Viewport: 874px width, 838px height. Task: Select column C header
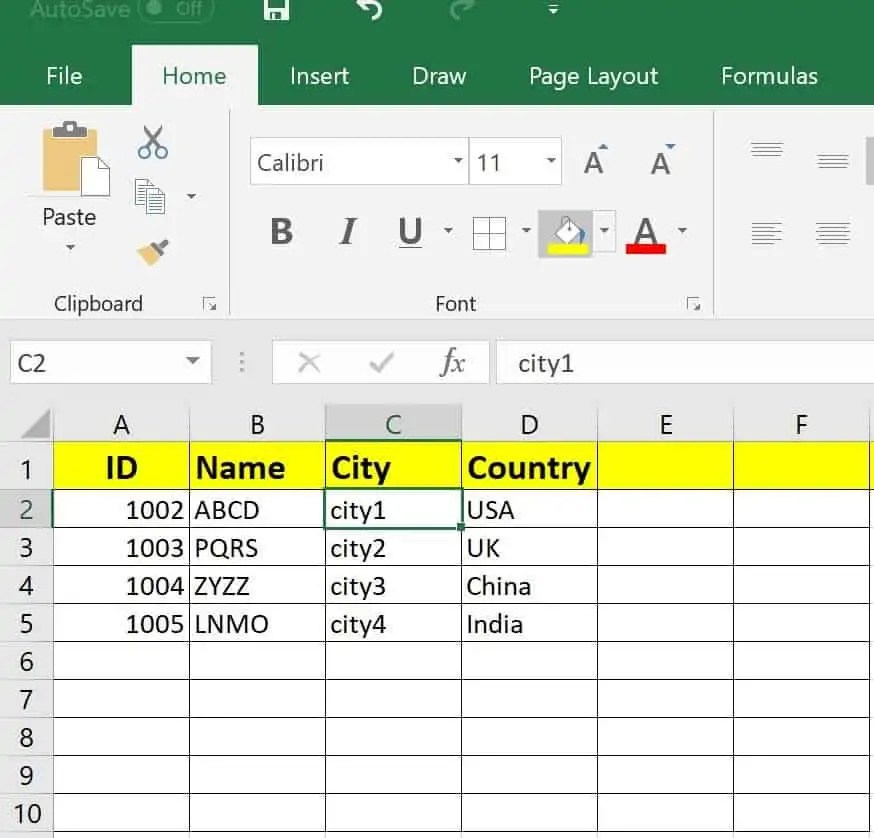point(394,424)
